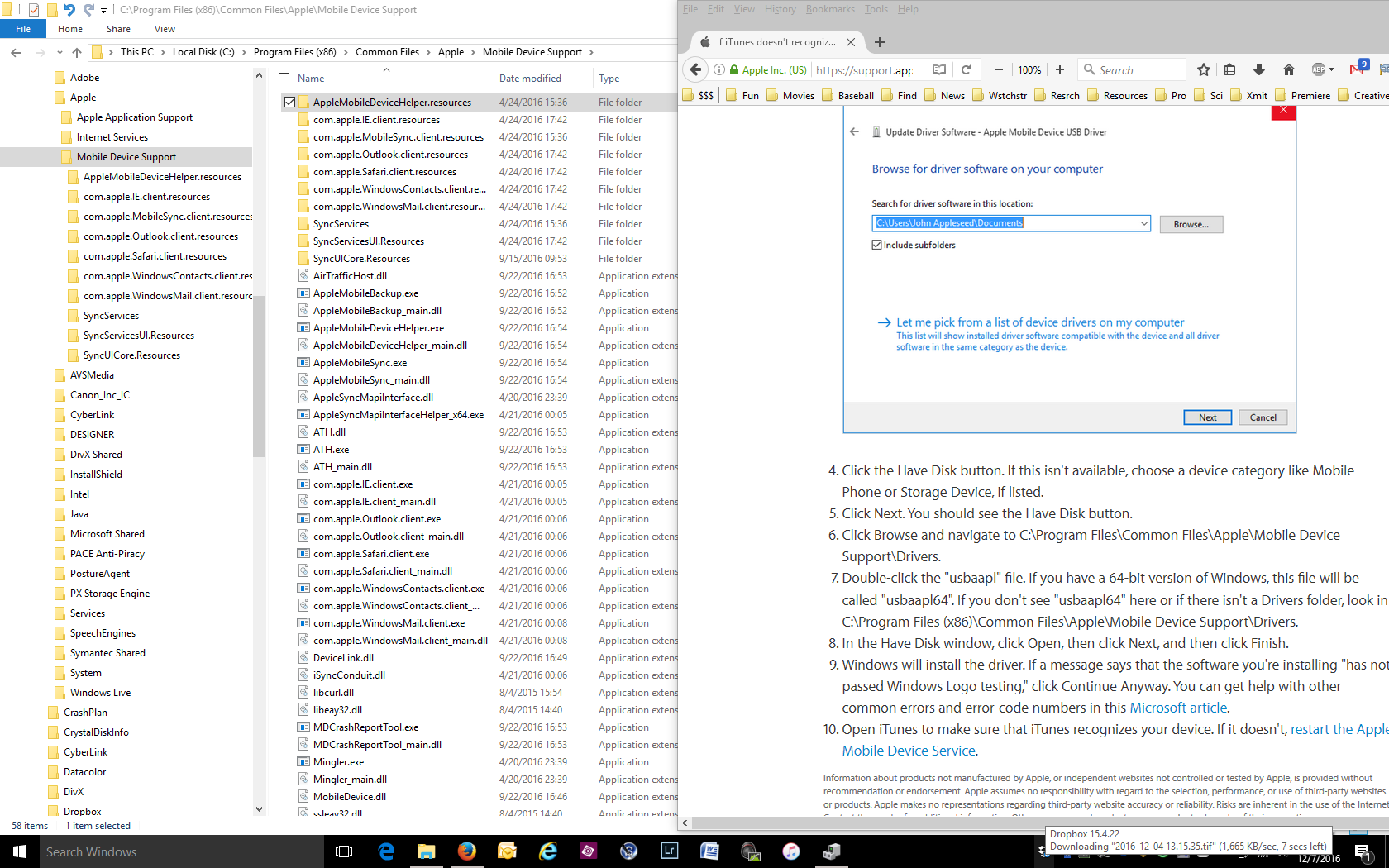Open recent locations dropdown in Explorer
Image resolution: width=1389 pixels, height=868 pixels.
coord(60,52)
